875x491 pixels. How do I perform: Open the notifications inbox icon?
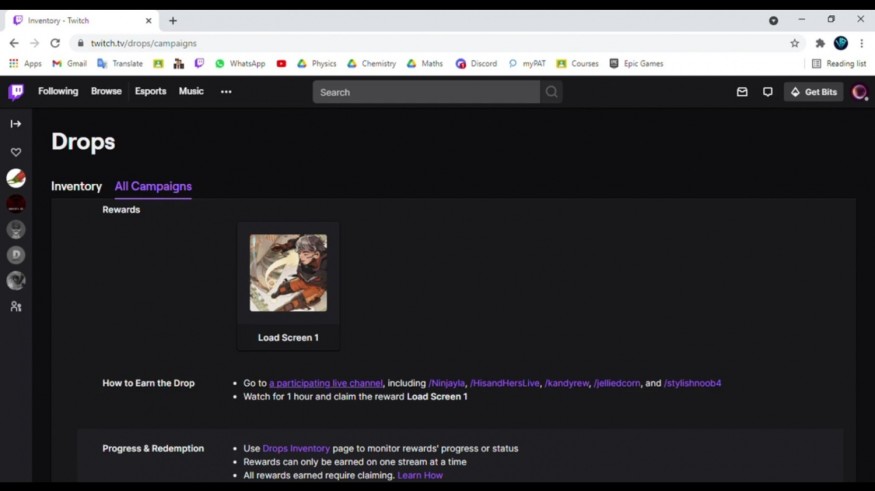coord(742,92)
